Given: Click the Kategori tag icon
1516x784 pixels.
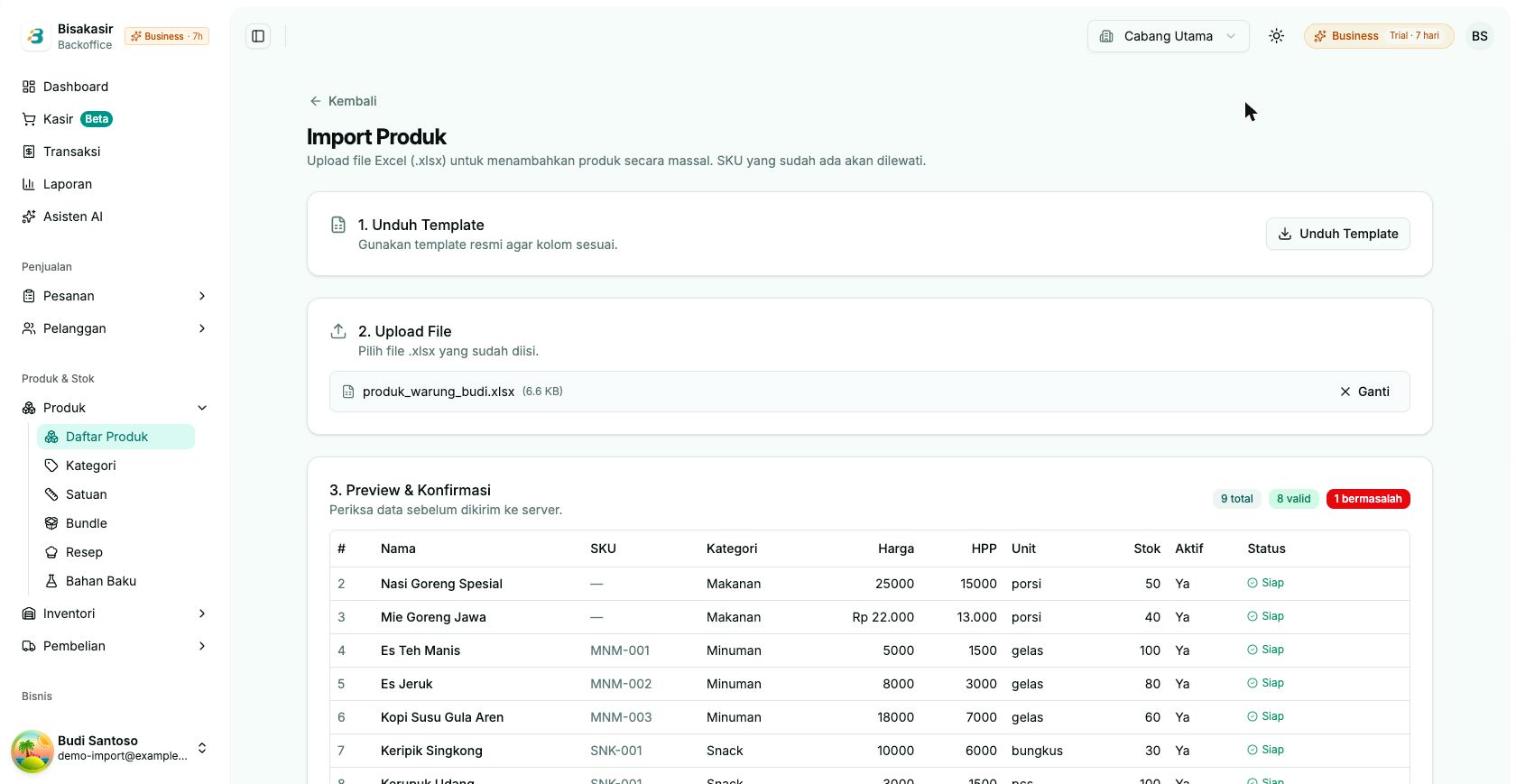Looking at the screenshot, I should tap(52, 466).
